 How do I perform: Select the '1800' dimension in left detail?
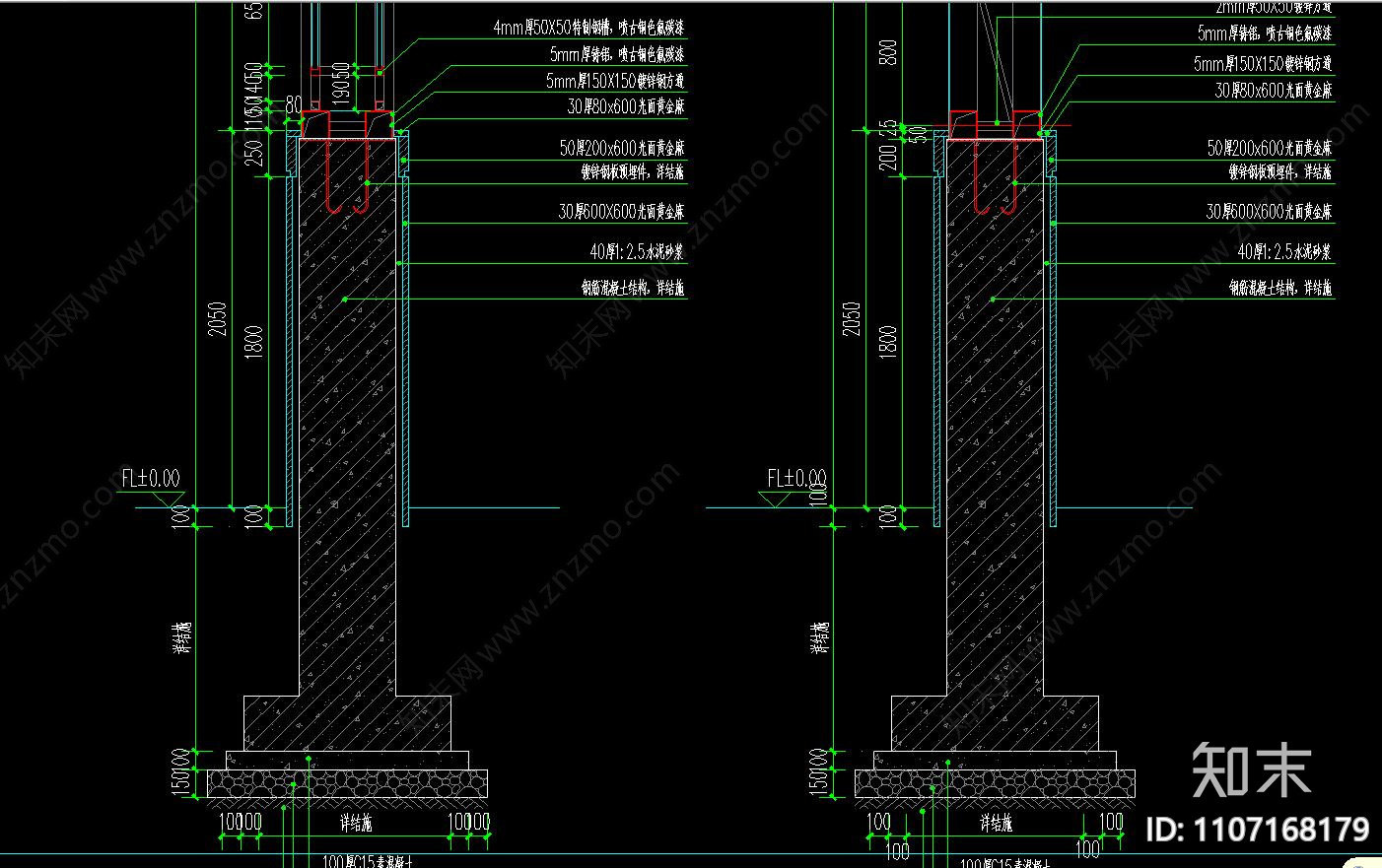pos(254,342)
